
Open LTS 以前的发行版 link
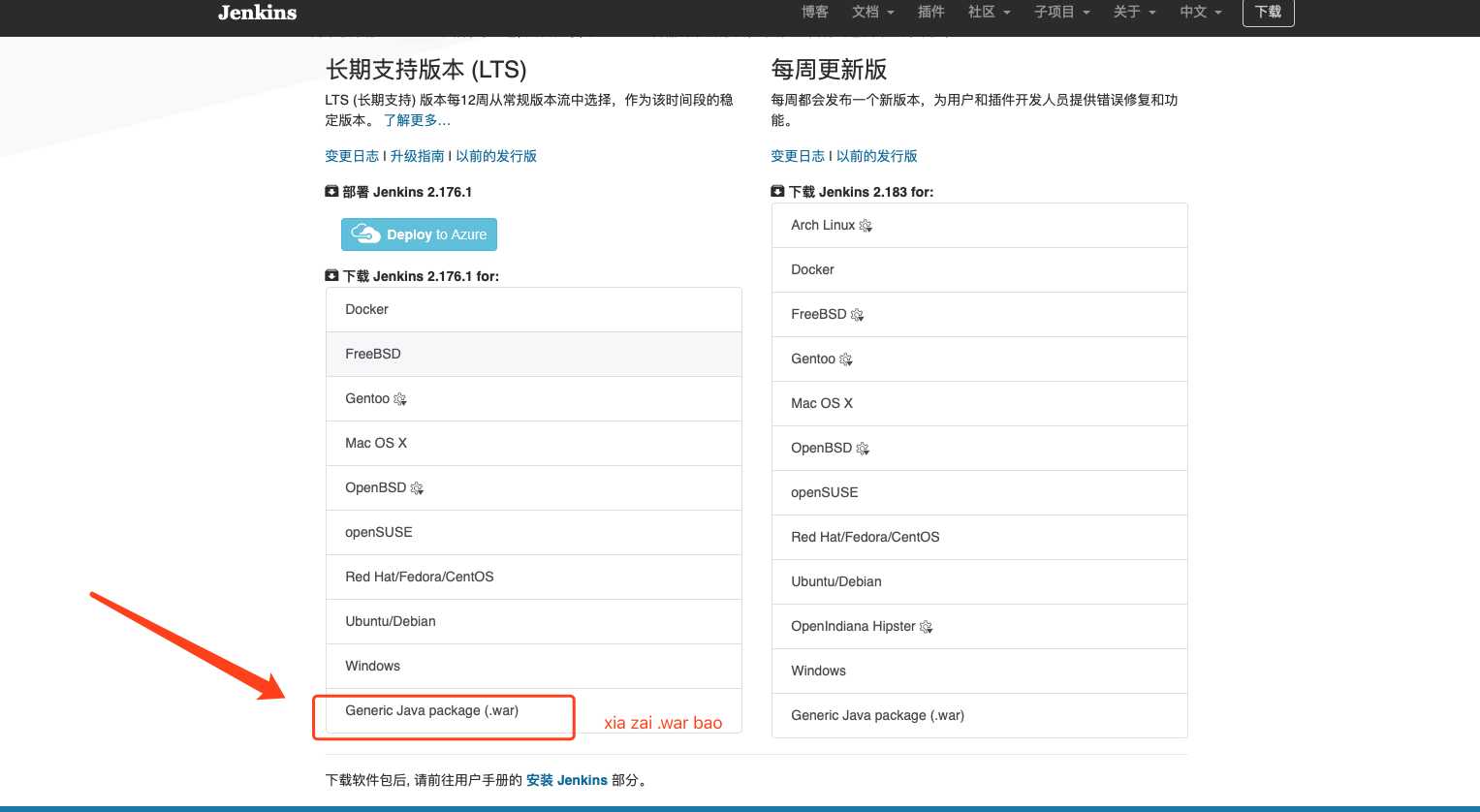point(496,156)
